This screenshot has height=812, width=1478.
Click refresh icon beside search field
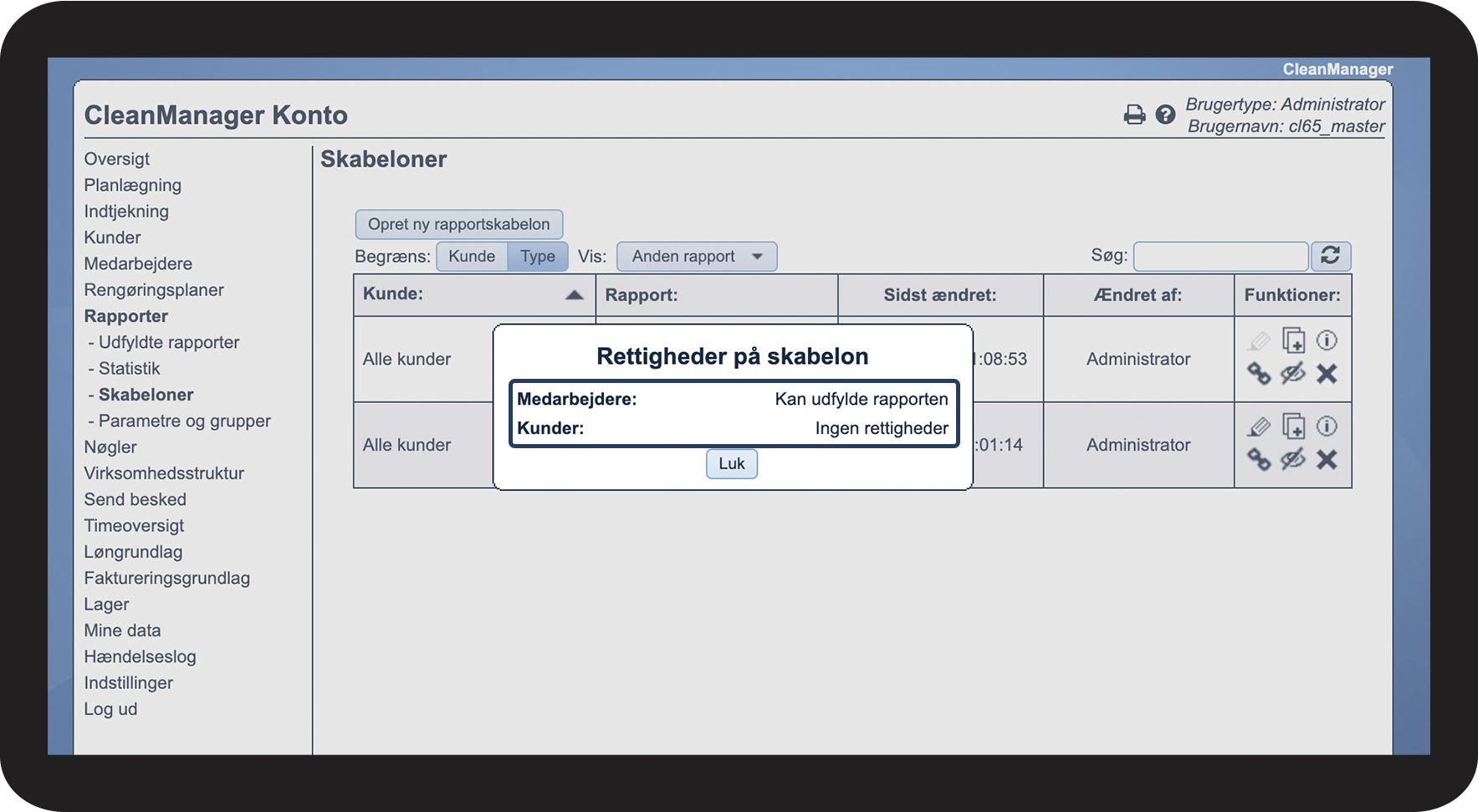click(x=1330, y=256)
